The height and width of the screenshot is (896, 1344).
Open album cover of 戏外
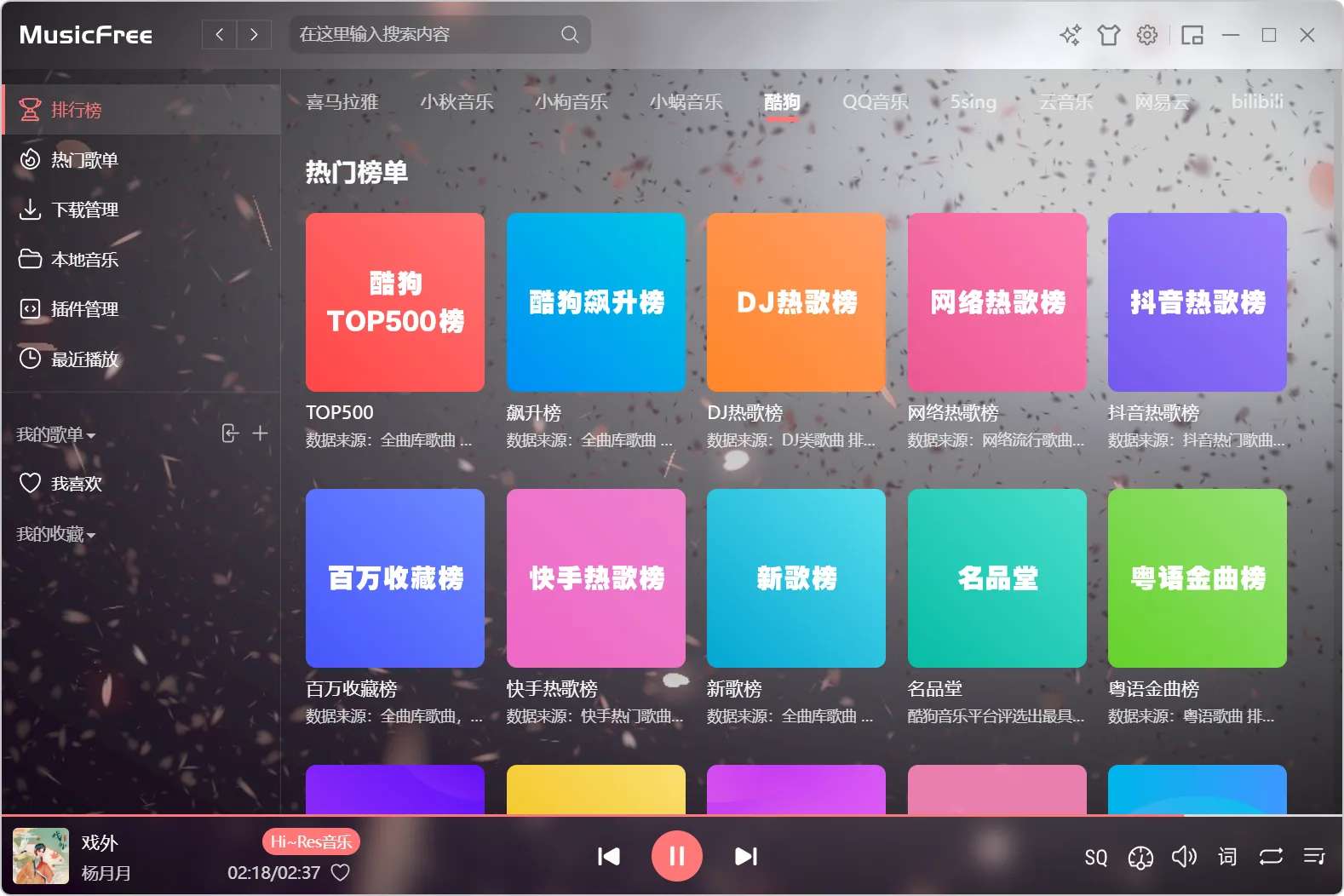pos(41,856)
